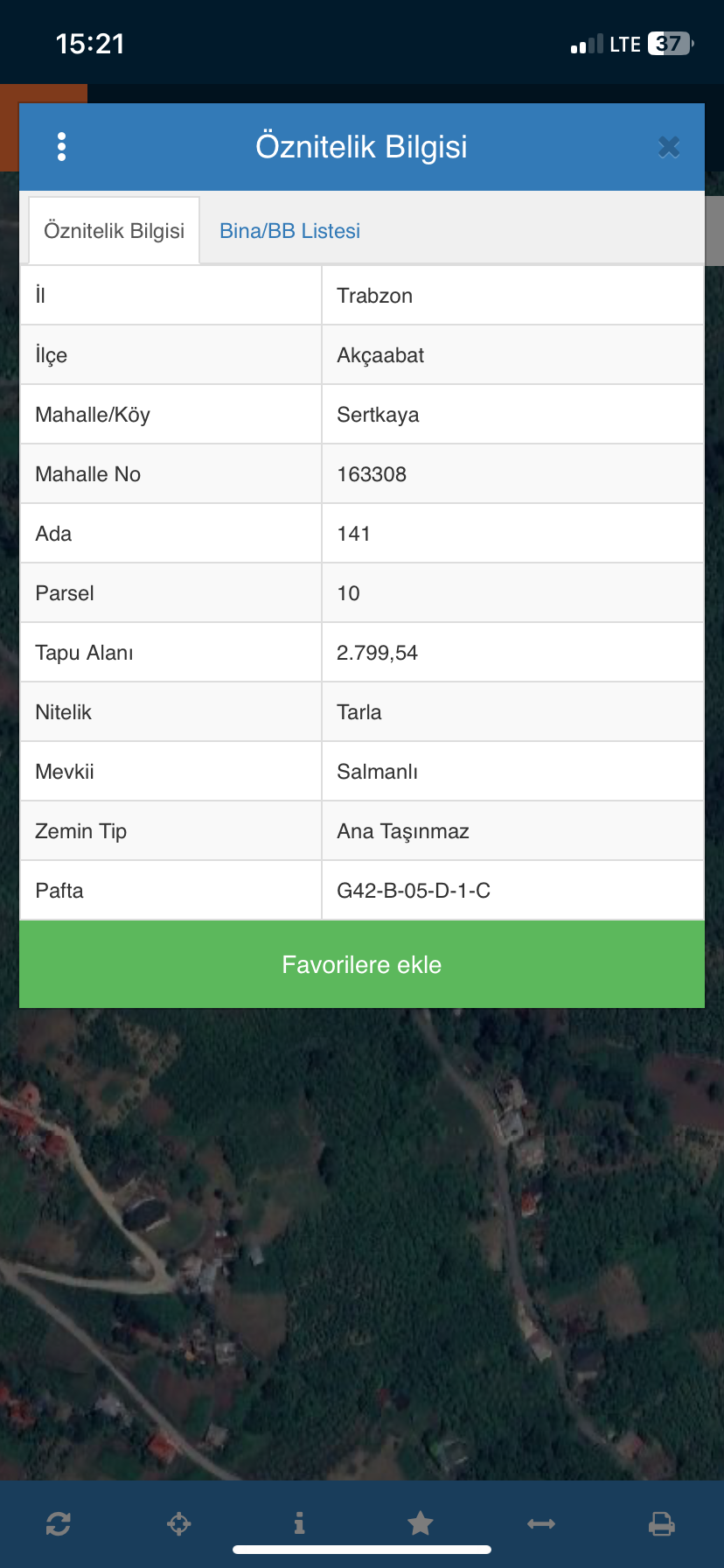Tap the Ada value 141

pos(353,534)
